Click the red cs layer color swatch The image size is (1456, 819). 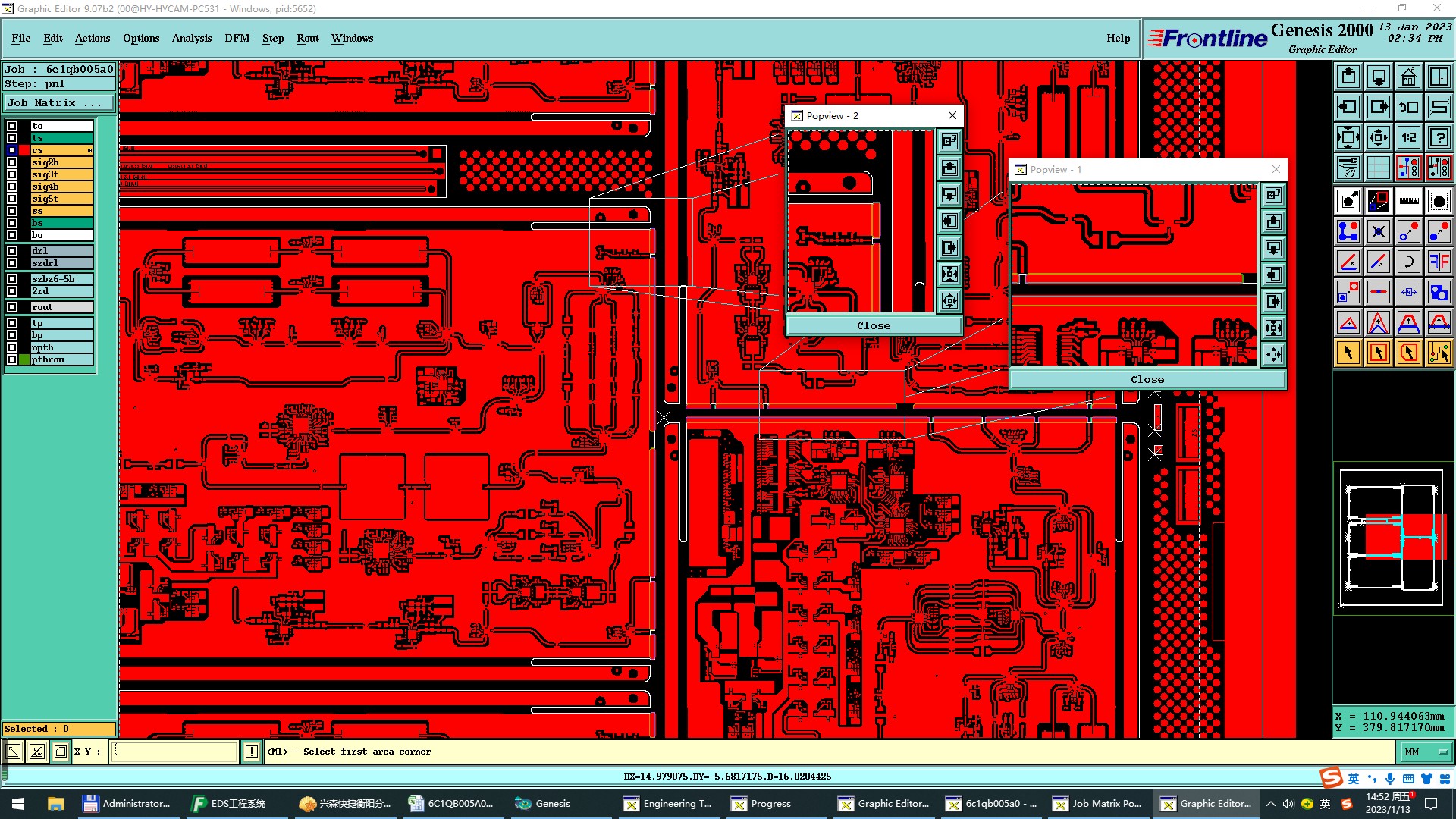point(25,150)
